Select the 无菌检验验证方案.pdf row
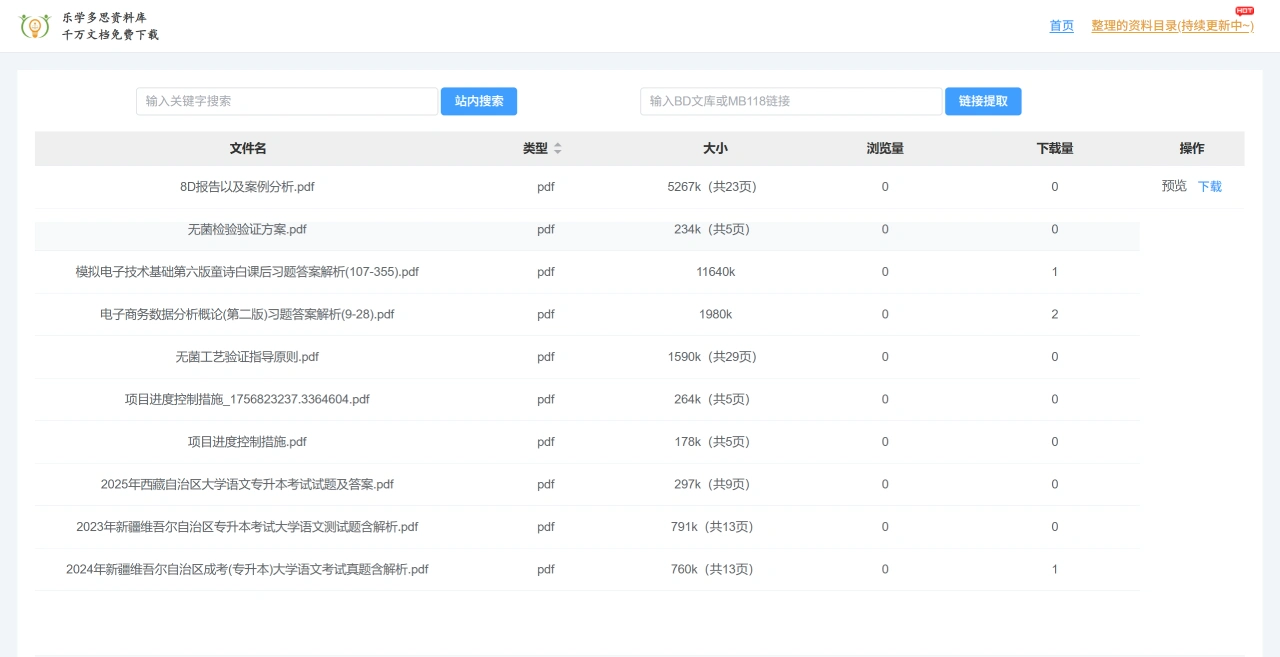This screenshot has height=657, width=1280. coord(247,229)
